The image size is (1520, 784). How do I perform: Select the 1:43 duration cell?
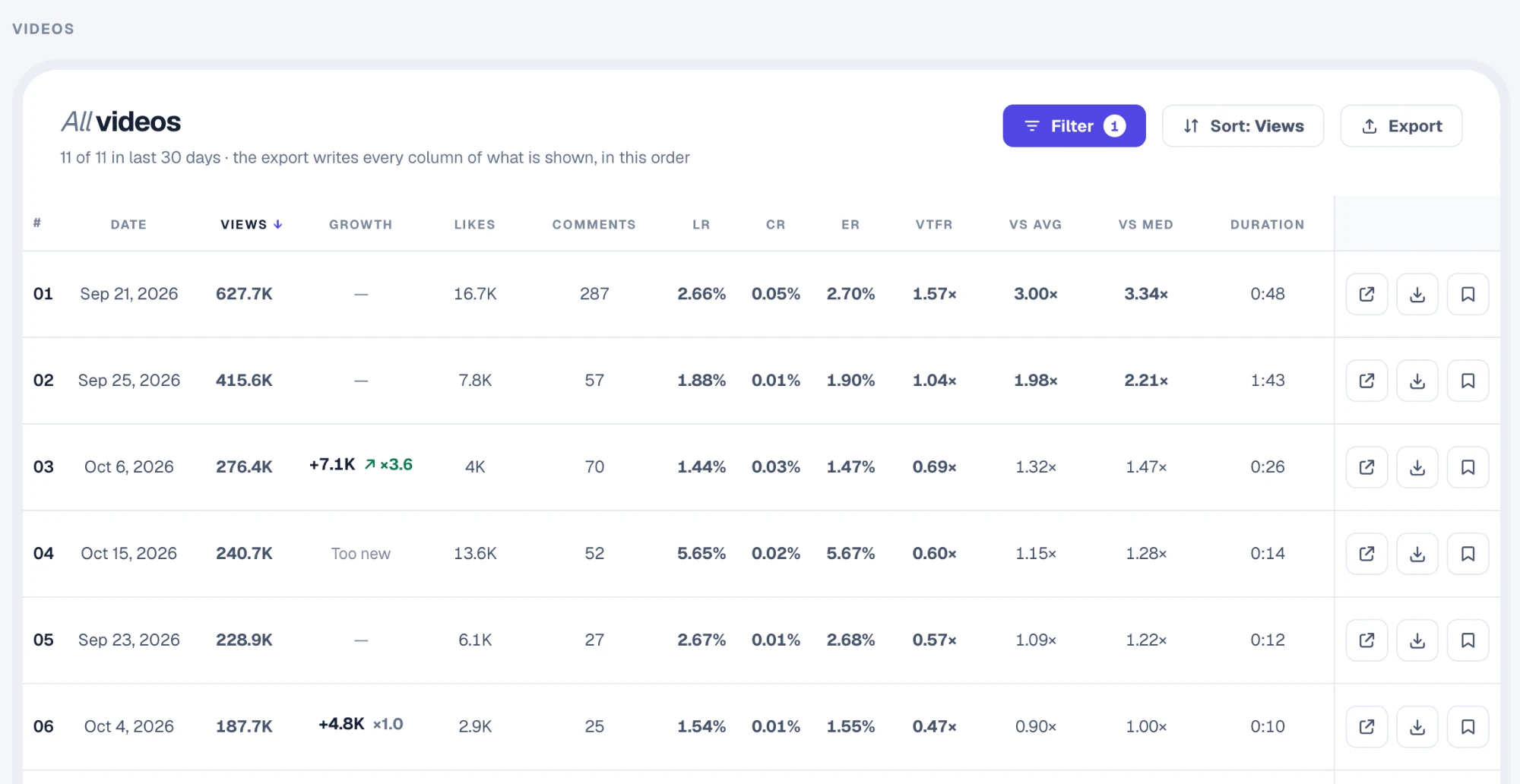pos(1268,381)
